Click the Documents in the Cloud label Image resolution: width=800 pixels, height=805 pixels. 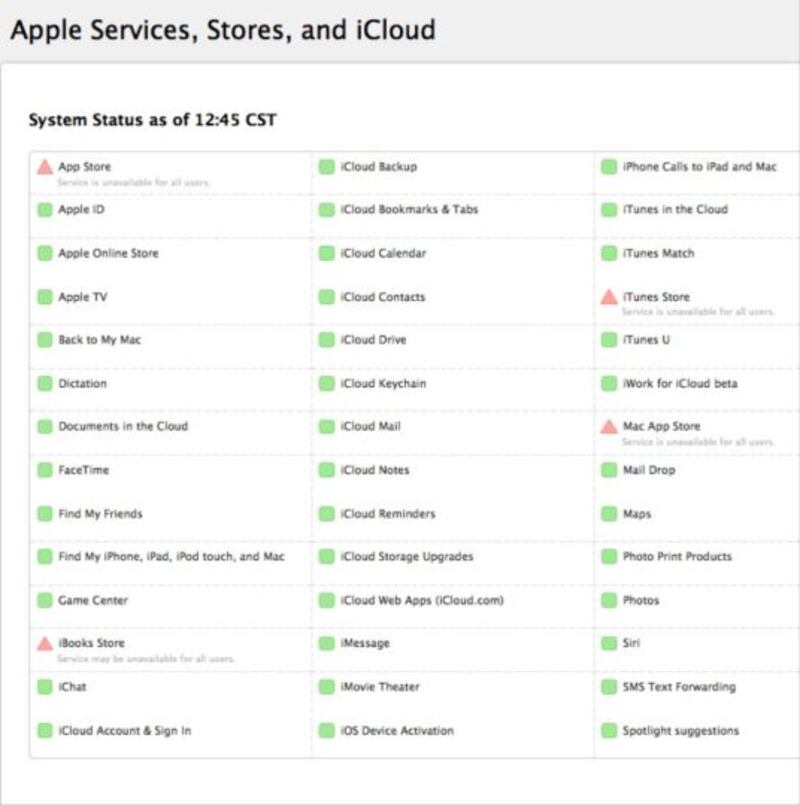(123, 426)
